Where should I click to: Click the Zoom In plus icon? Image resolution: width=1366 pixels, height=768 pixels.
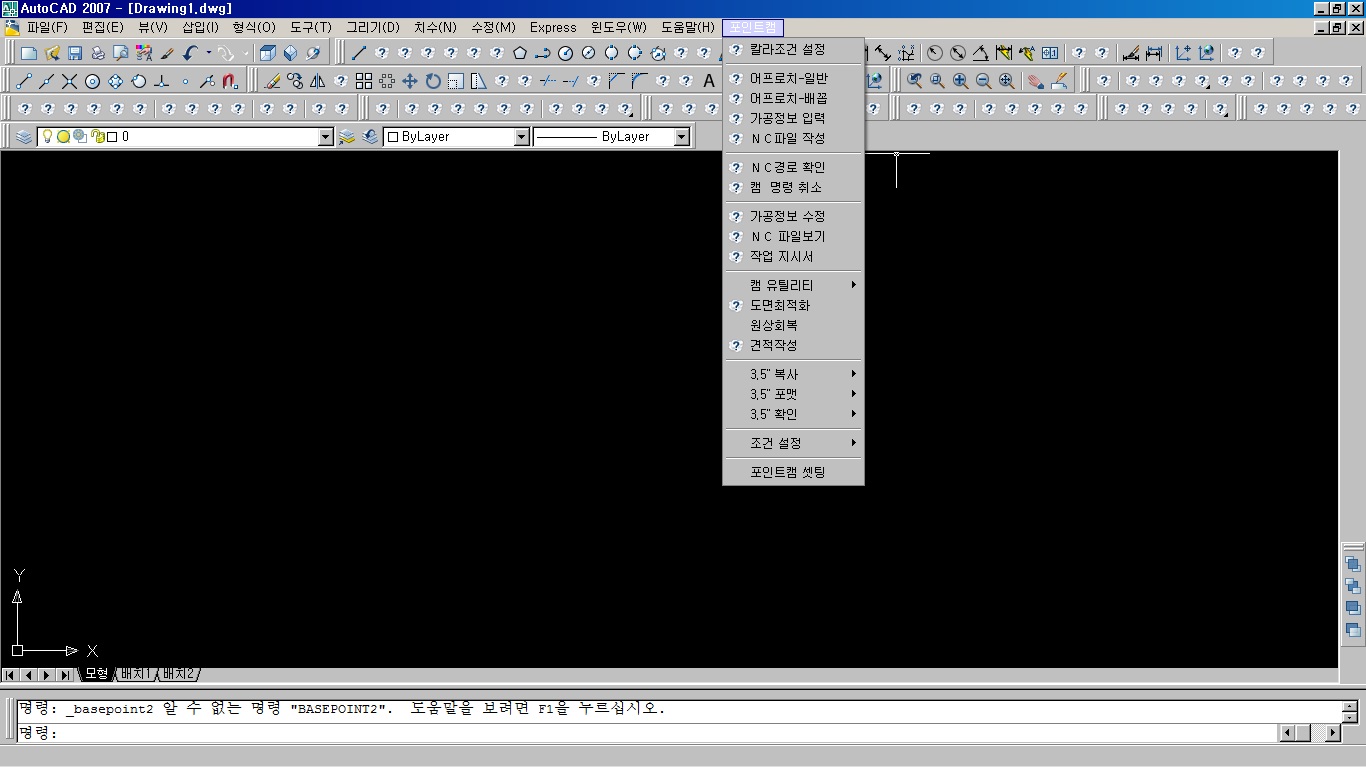961,81
